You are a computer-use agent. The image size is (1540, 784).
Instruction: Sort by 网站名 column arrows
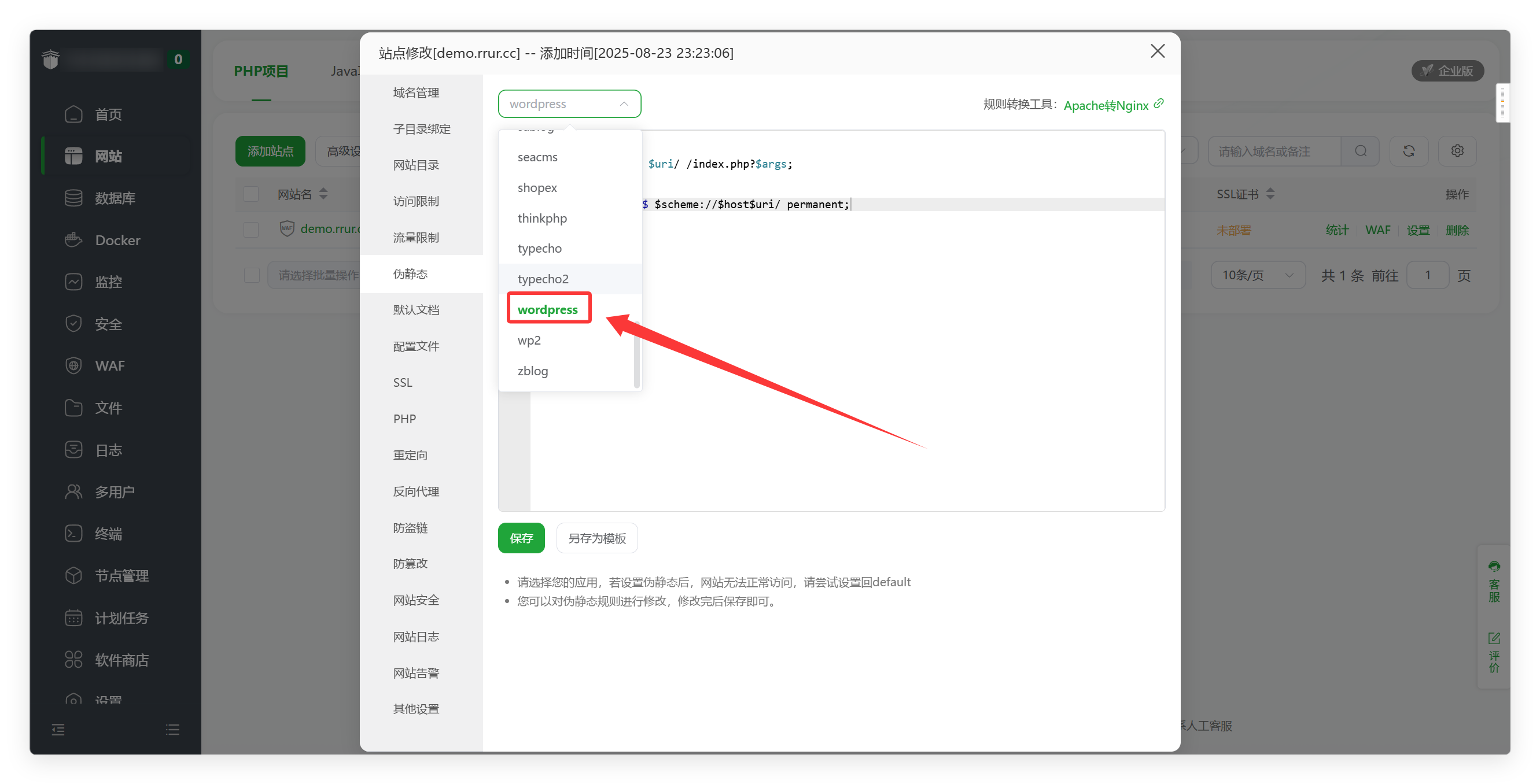(x=323, y=194)
